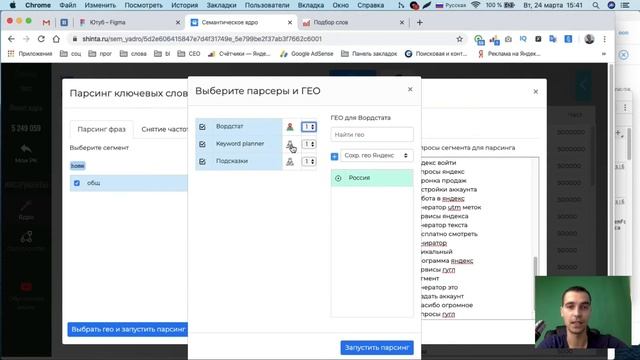Open the соц bookmarks folder

coord(71,53)
